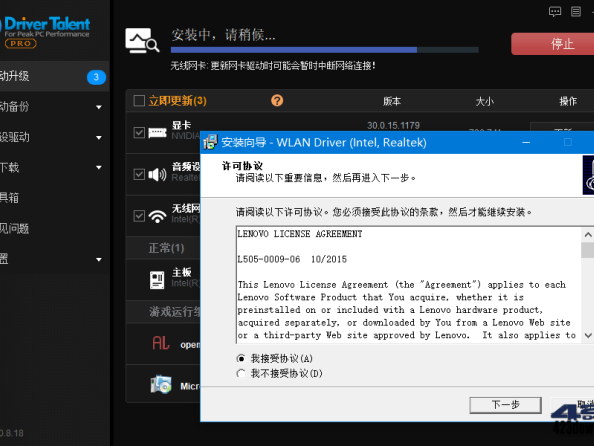Click the Driver Talent PRO logo
Viewport: 594px width, 446px height.
45,32
